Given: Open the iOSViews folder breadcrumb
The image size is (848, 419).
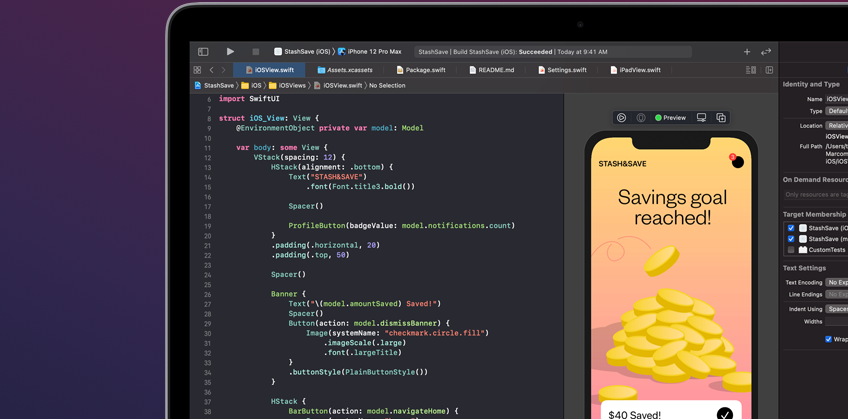Looking at the screenshot, I should click(287, 85).
